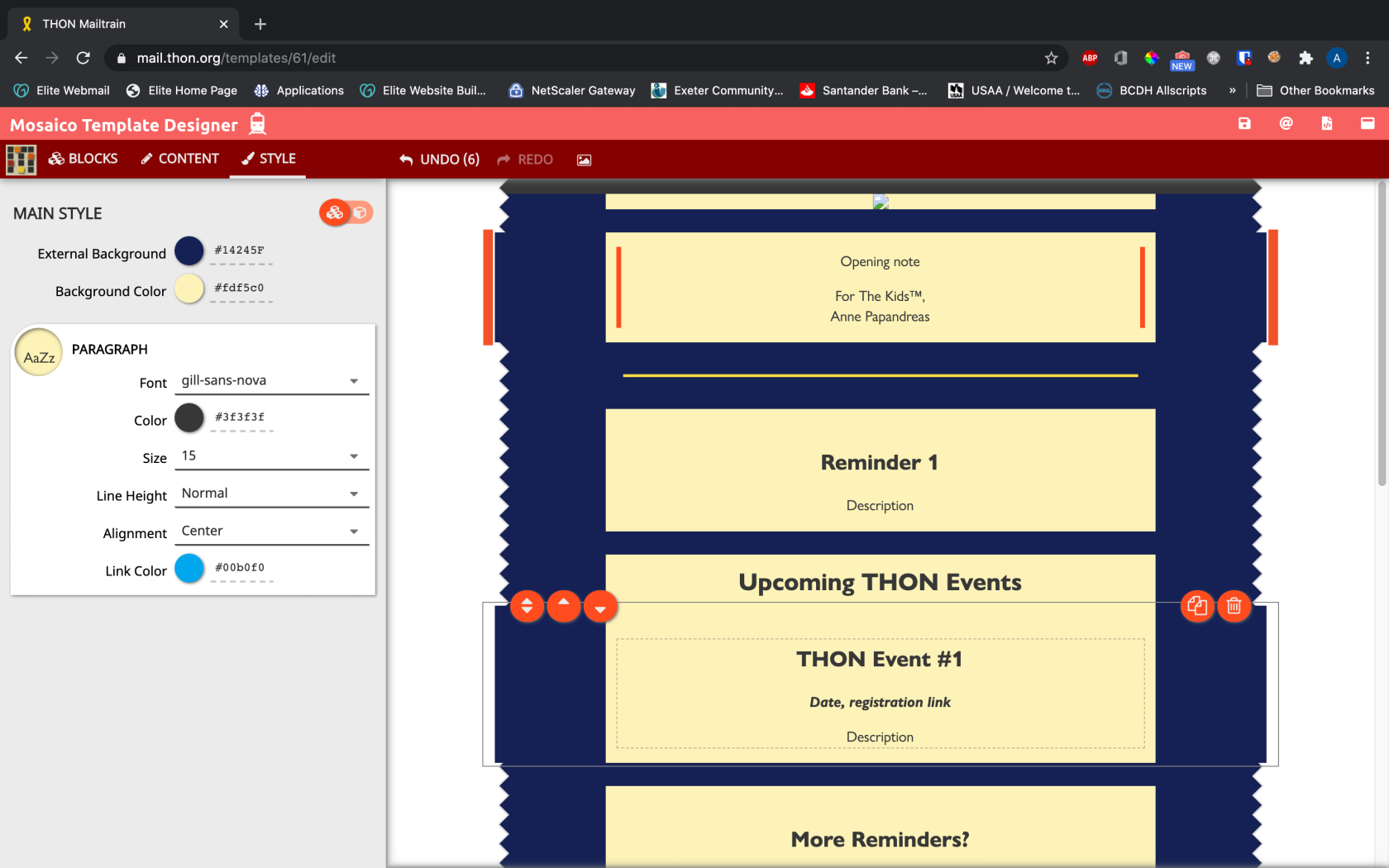Select the THON Mailtrain browser tab
Image resolution: width=1389 pixels, height=868 pixels.
124,24
